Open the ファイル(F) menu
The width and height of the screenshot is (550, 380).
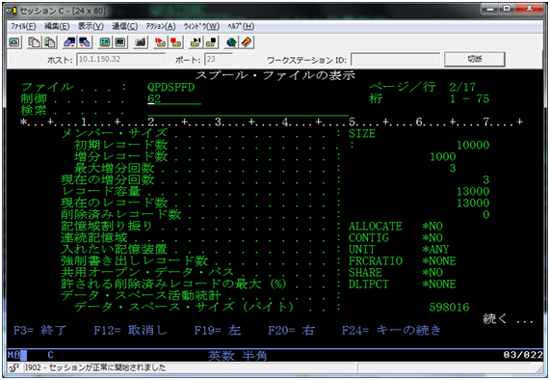[x=23, y=26]
